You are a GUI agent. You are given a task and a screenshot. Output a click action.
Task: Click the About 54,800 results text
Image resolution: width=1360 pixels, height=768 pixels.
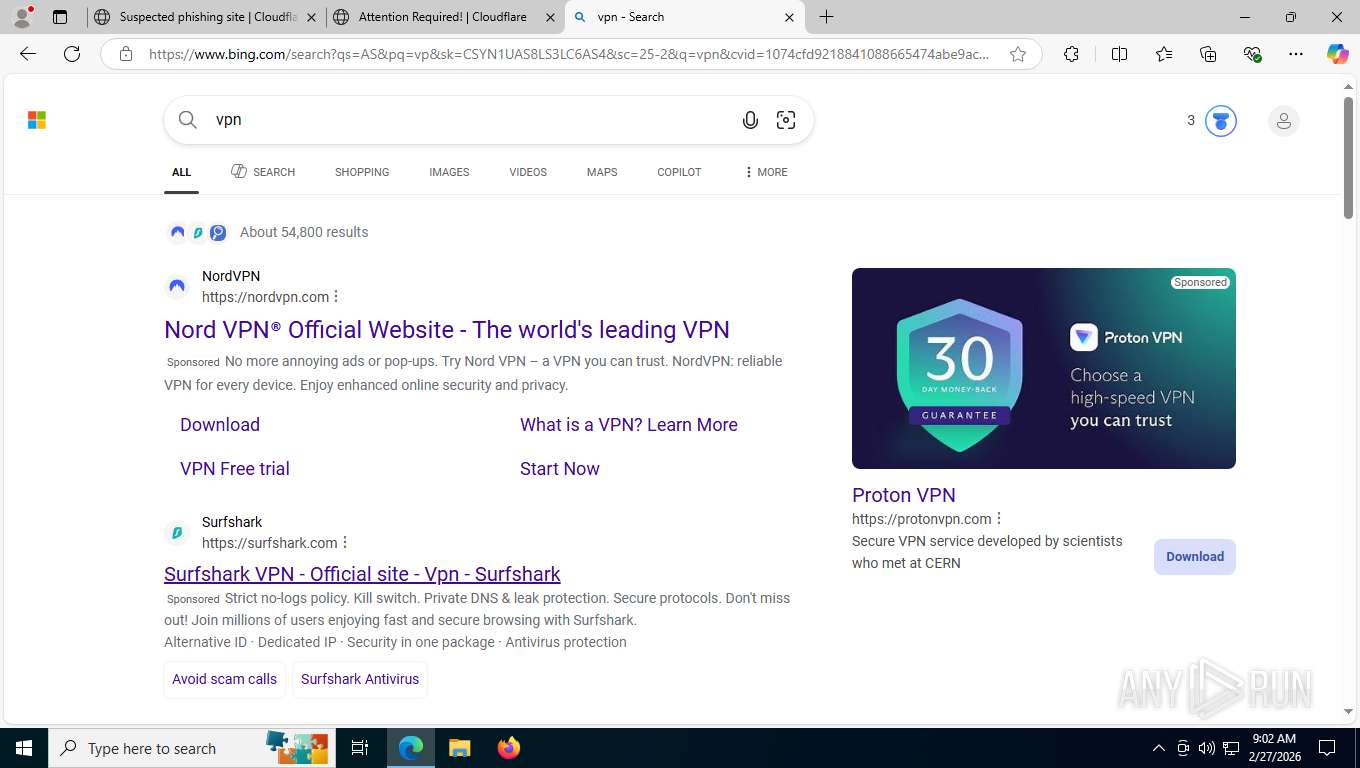point(304,232)
